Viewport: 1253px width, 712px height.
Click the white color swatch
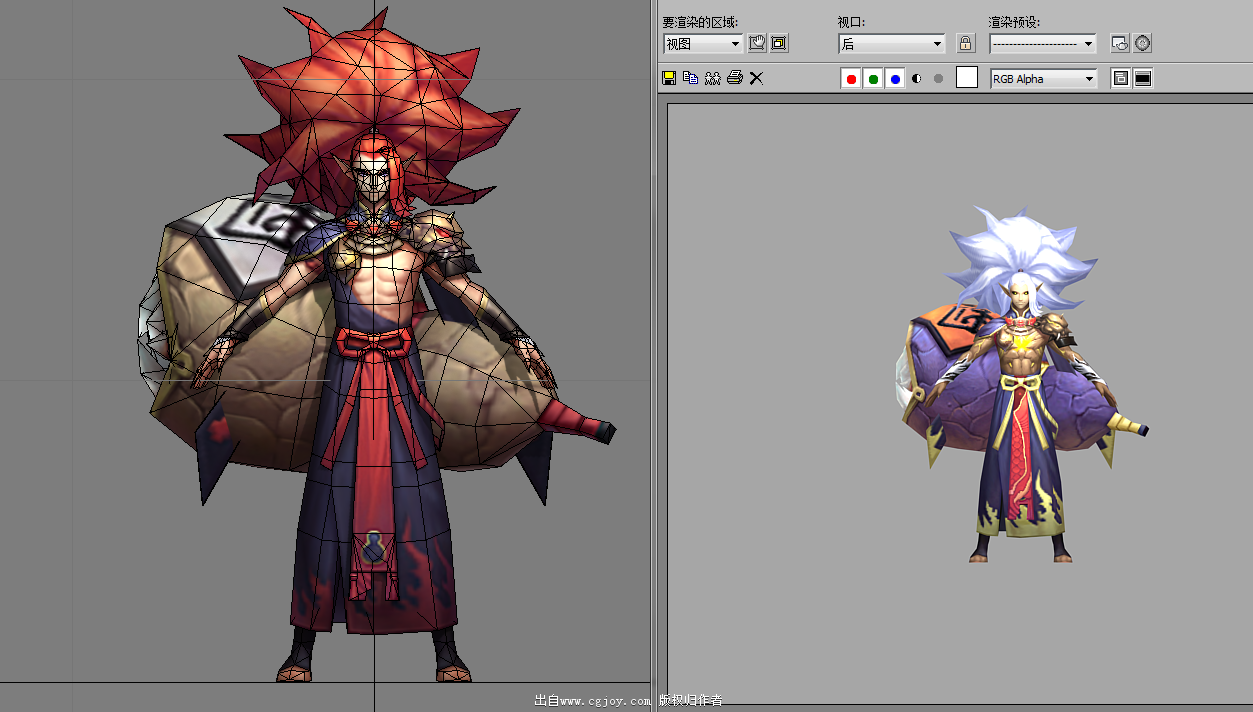pyautogui.click(x=967, y=78)
